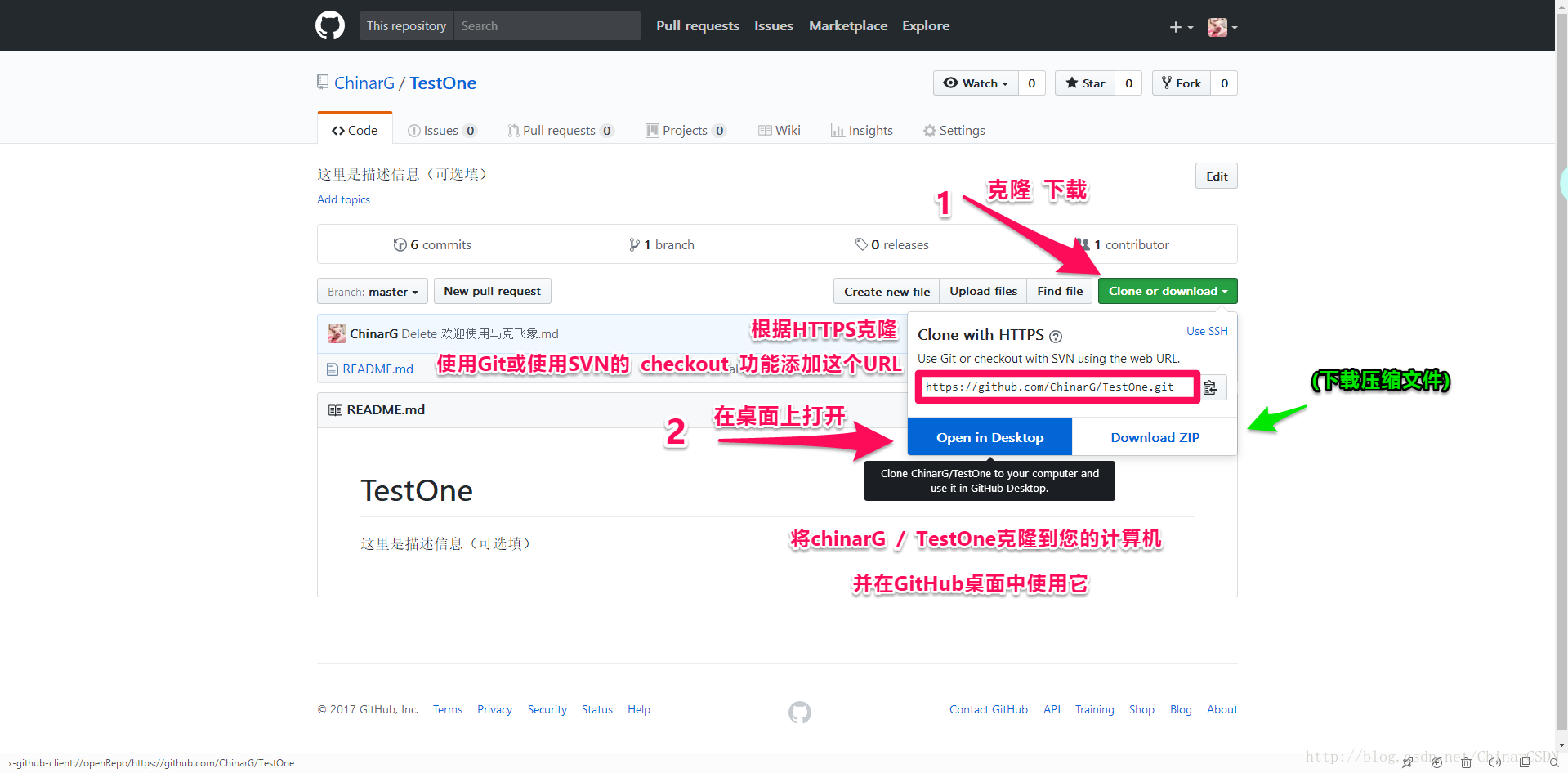Open the Status footer link
1568x773 pixels.
pos(597,709)
